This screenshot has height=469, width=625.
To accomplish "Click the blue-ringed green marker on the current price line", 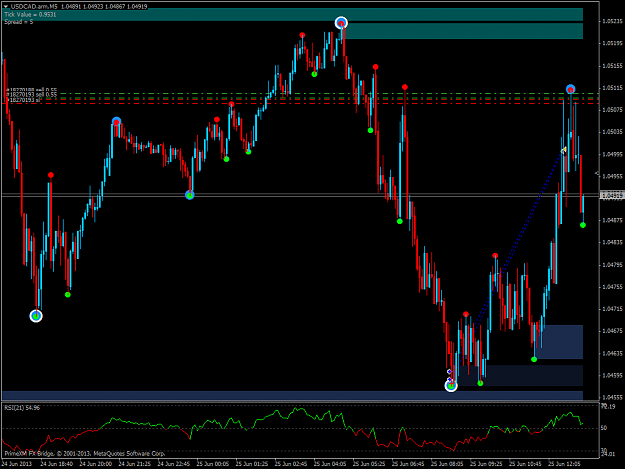I will [190, 195].
